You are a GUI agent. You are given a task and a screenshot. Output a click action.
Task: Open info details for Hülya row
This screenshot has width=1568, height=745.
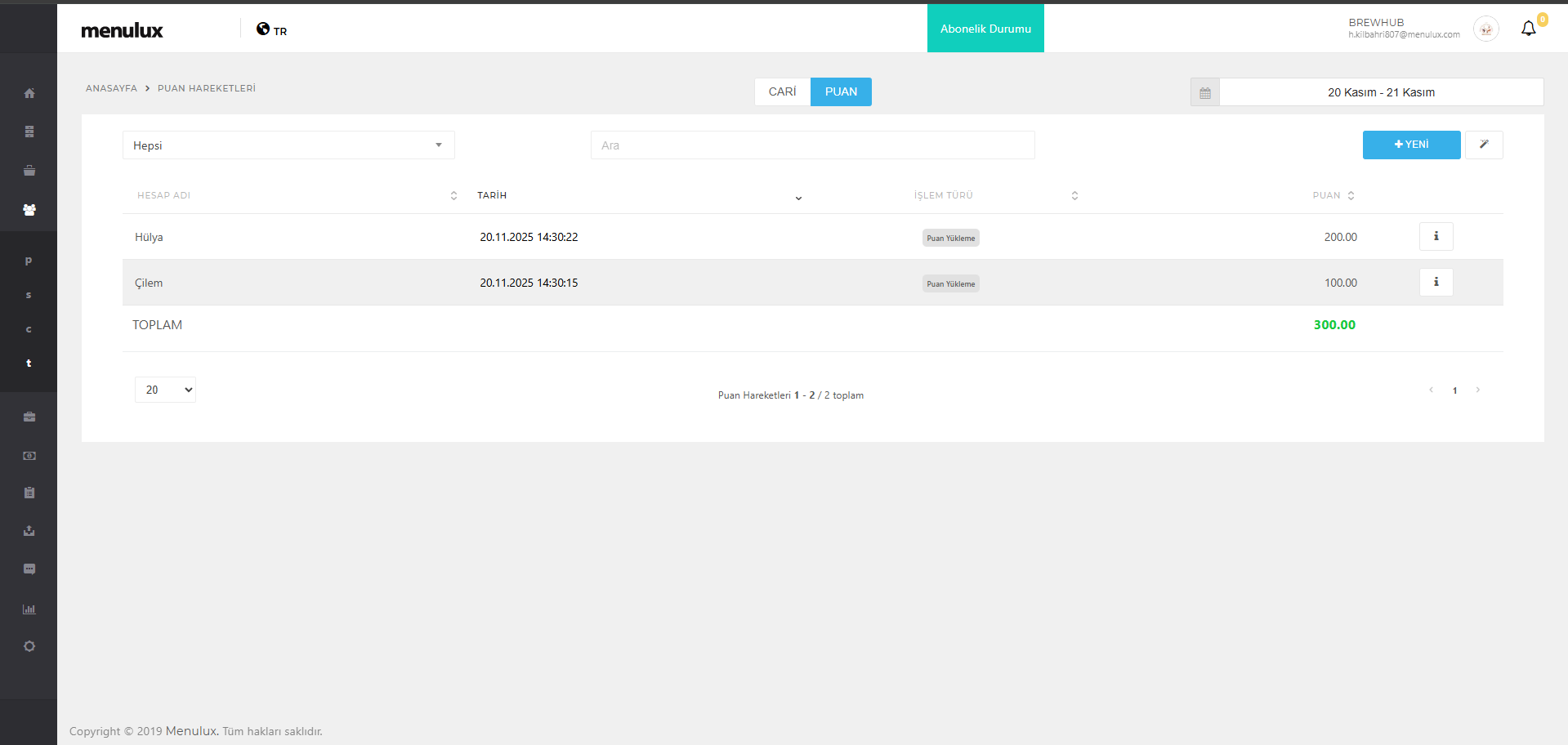[x=1436, y=237]
